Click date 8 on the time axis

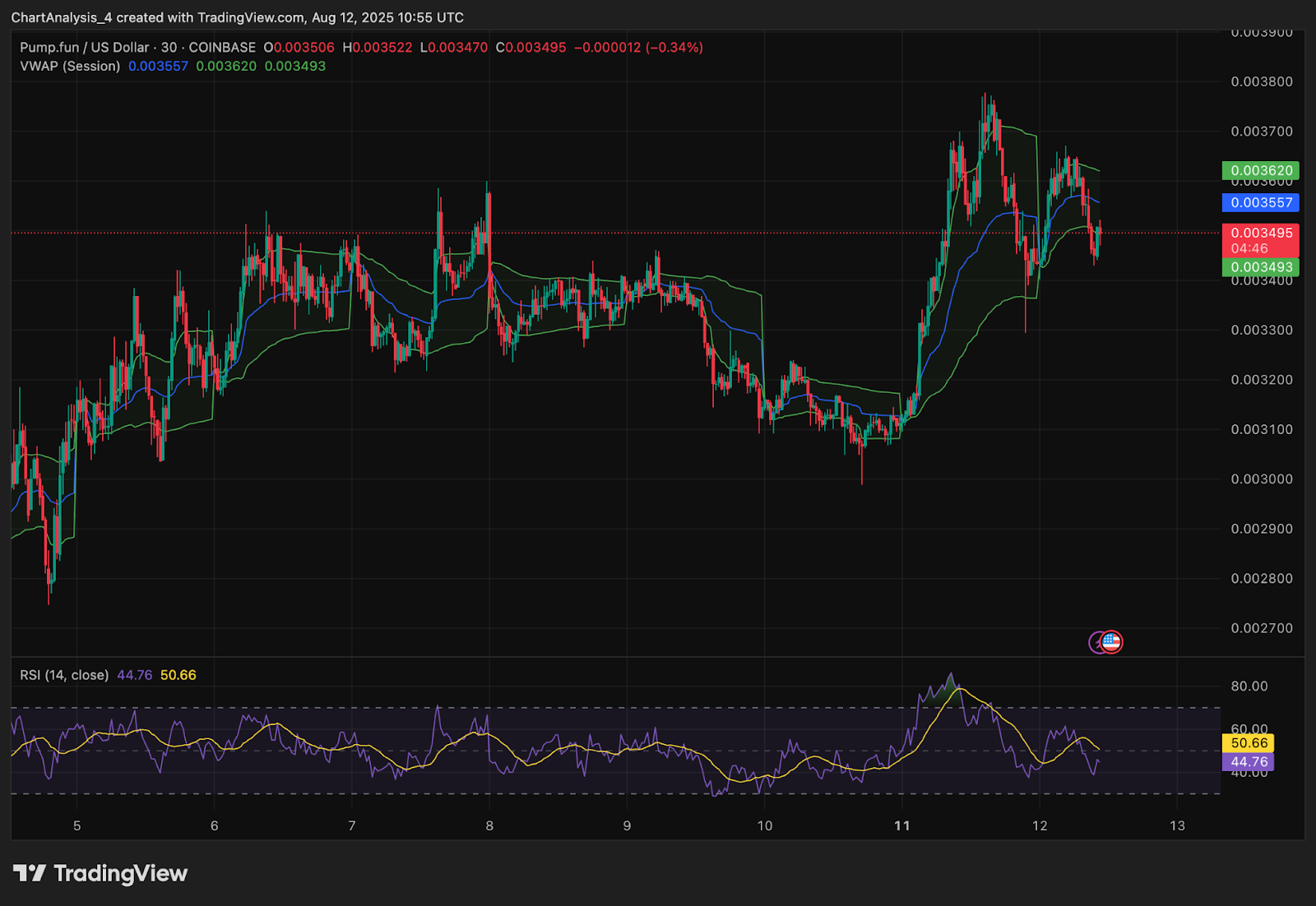(x=489, y=825)
